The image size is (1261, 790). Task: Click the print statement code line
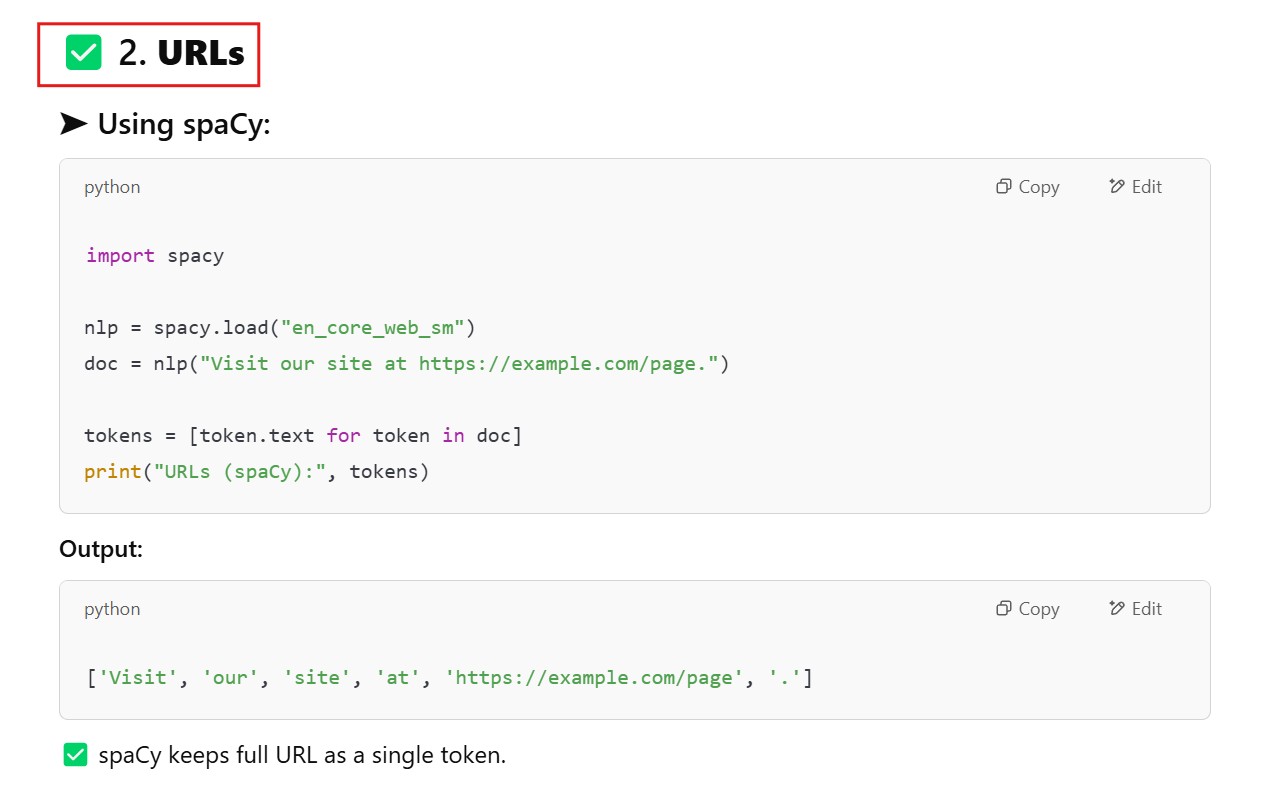[256, 472]
